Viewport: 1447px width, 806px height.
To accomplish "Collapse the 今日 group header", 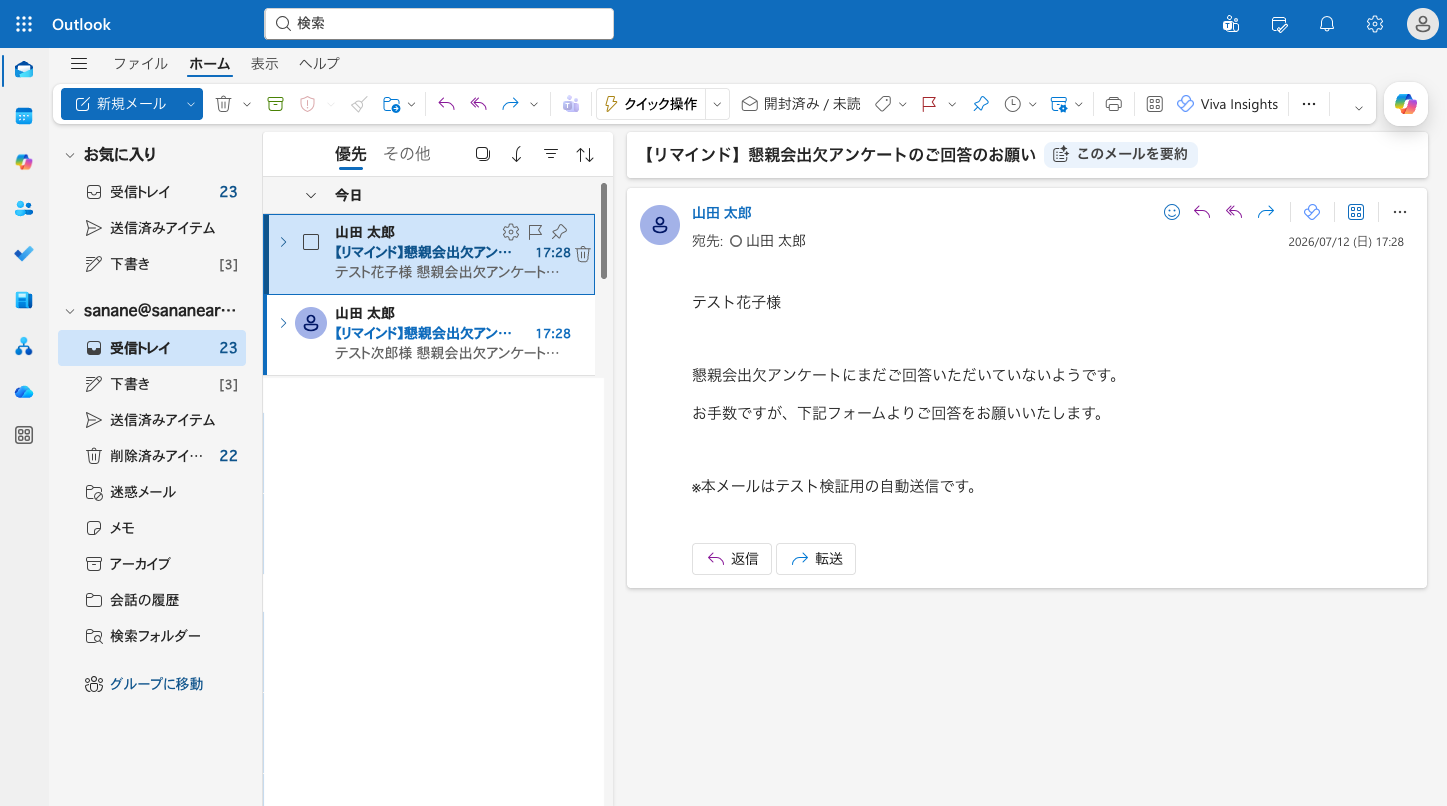I will tap(311, 195).
